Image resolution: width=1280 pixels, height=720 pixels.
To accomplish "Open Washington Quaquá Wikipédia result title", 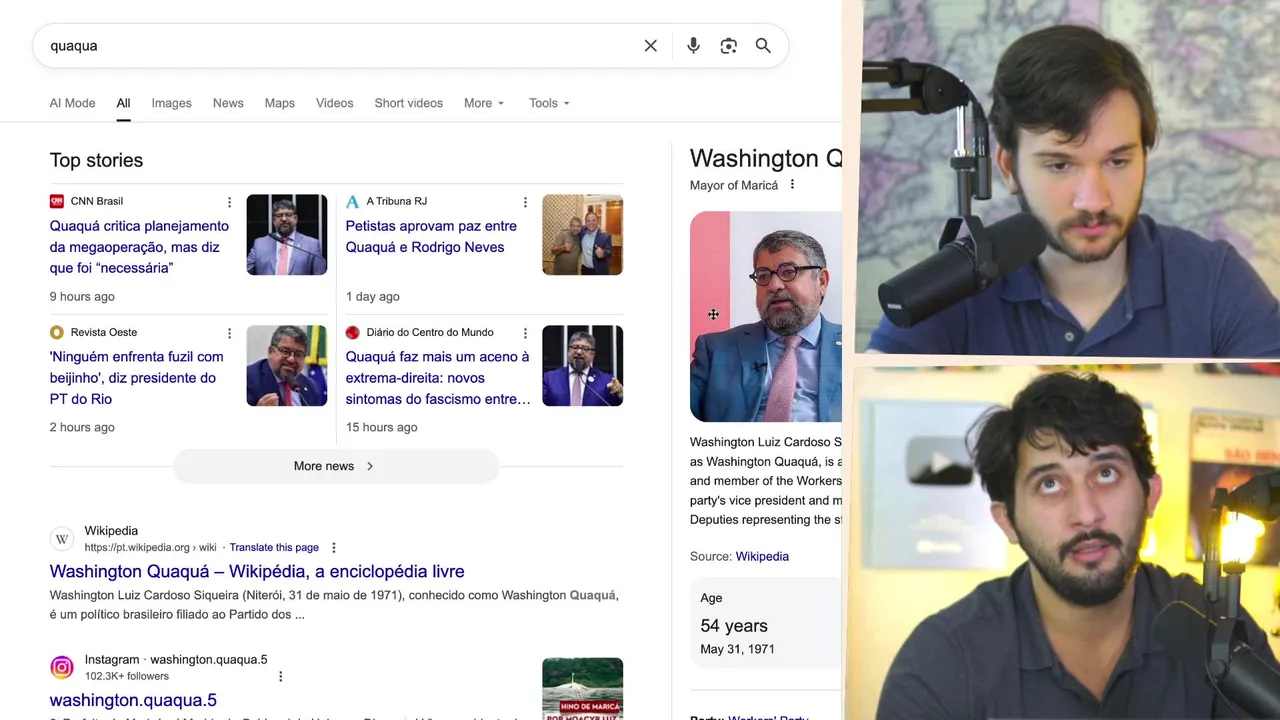I will coord(257,571).
